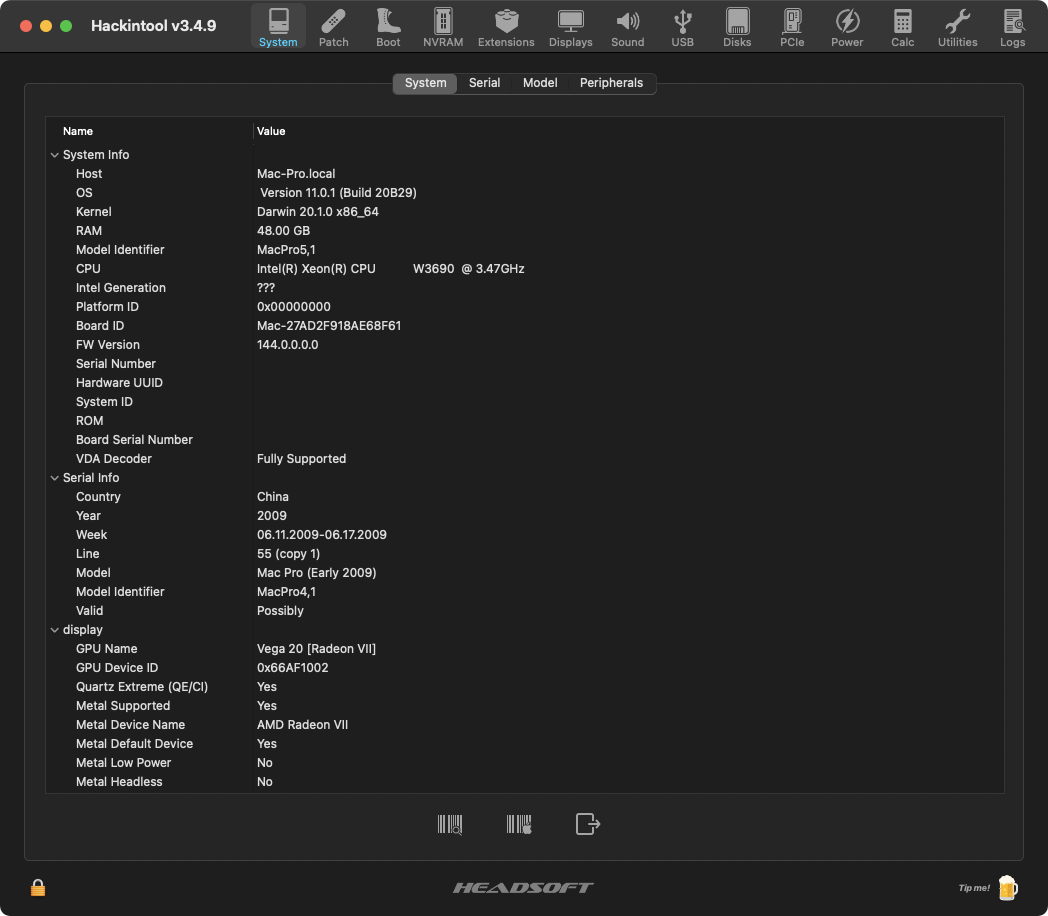Switch to the Model tab

coord(540,83)
